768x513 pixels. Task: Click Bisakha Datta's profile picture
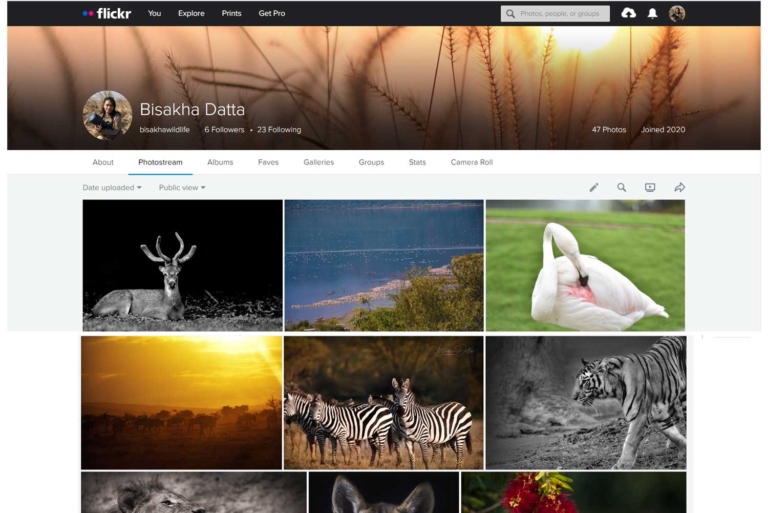107,115
